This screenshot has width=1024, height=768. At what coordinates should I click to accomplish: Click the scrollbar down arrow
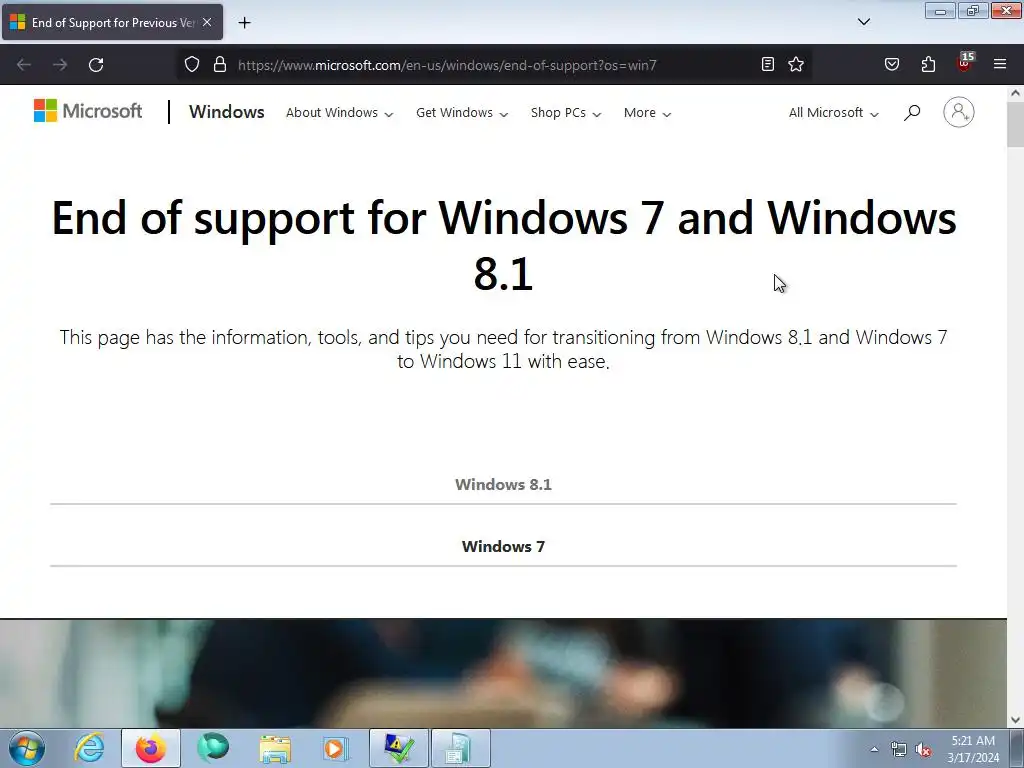click(x=1015, y=720)
